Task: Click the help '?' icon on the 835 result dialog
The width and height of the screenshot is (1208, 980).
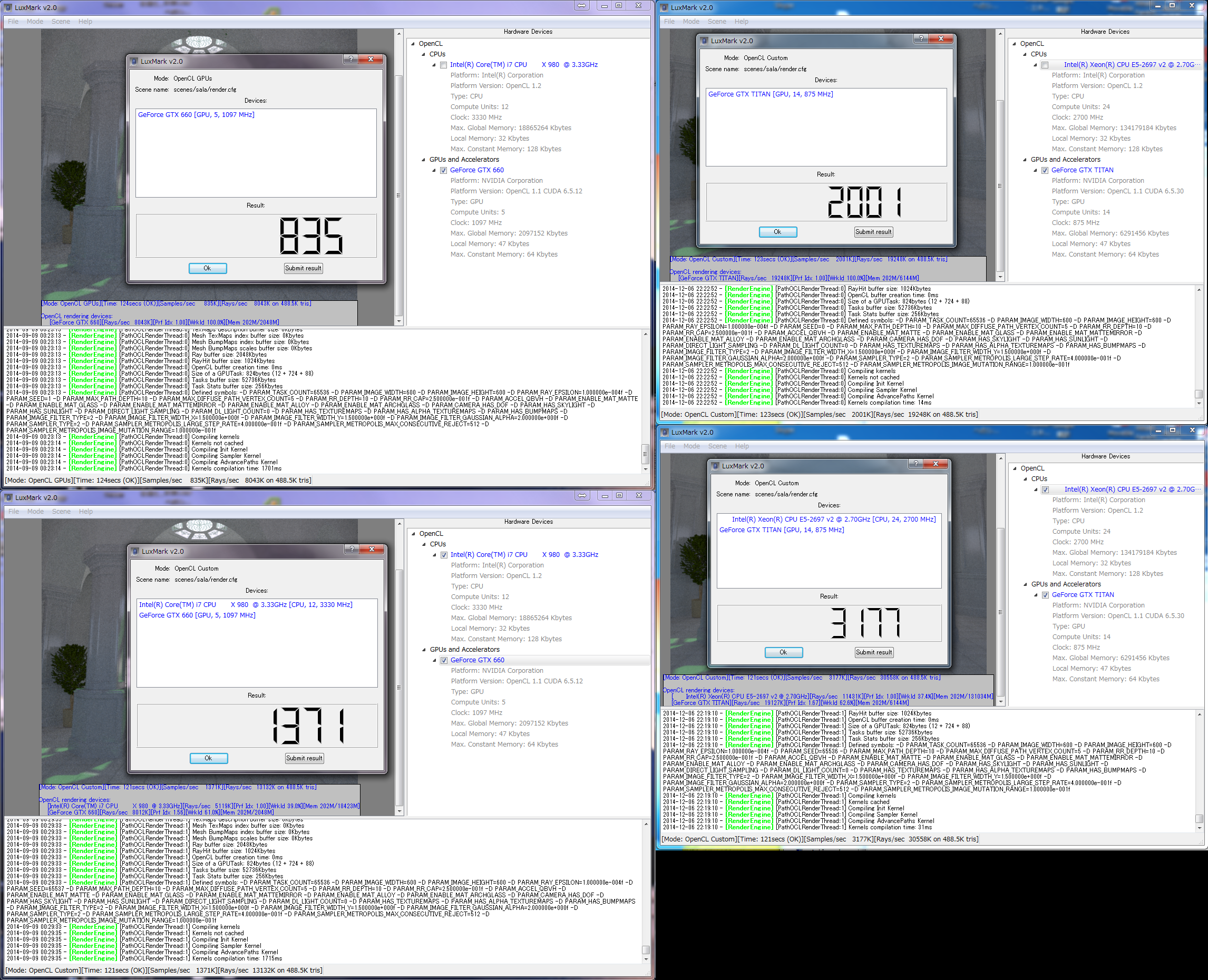Action: click(x=350, y=59)
